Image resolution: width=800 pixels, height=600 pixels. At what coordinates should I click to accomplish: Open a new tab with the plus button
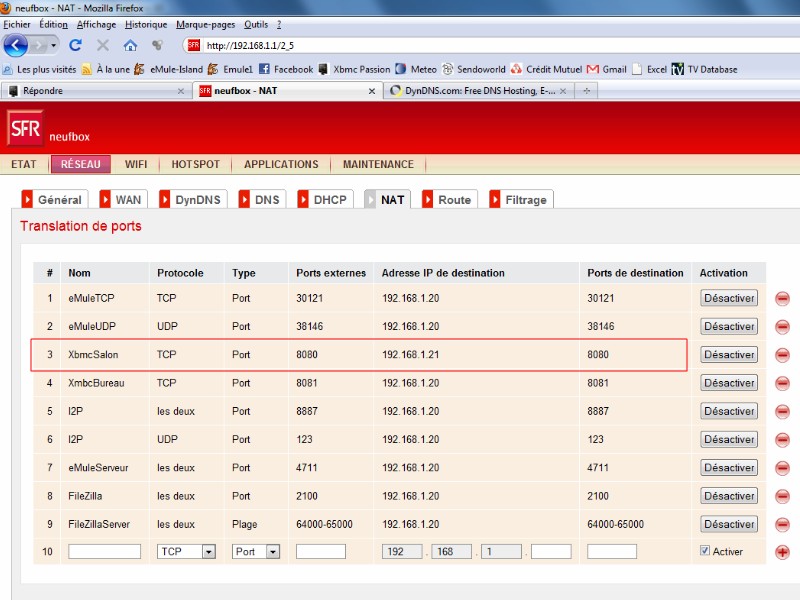pos(587,91)
